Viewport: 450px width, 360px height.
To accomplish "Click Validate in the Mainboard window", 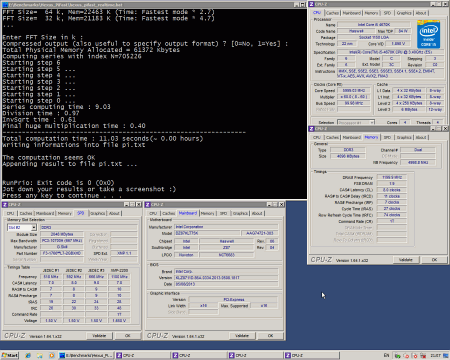I will tap(242, 336).
